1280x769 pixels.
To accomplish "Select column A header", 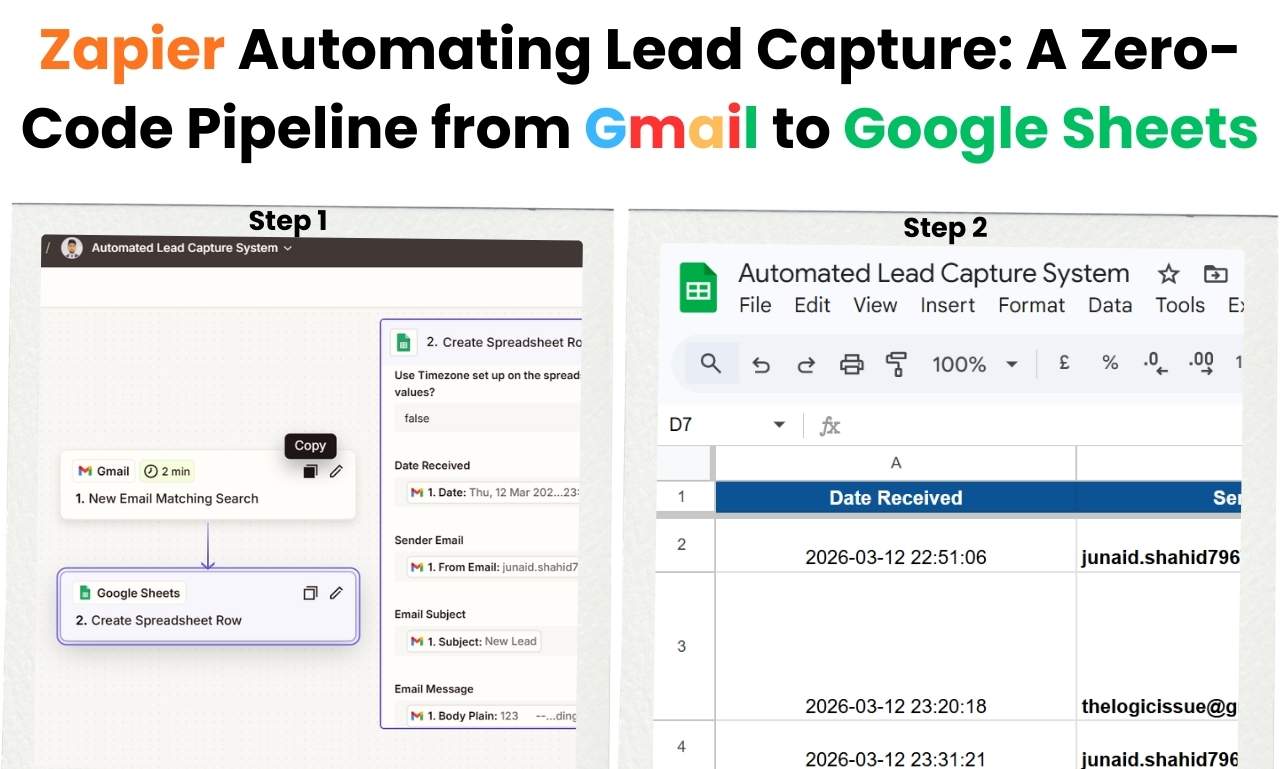I will point(896,462).
